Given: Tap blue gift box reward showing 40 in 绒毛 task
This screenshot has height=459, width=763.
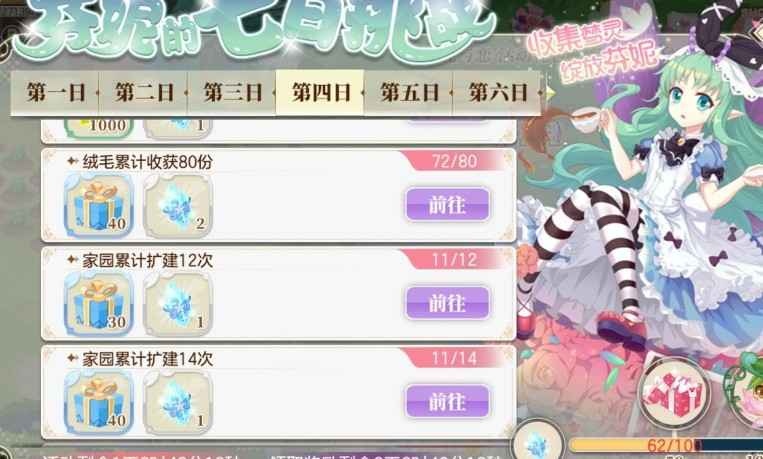Looking at the screenshot, I should (99, 206).
